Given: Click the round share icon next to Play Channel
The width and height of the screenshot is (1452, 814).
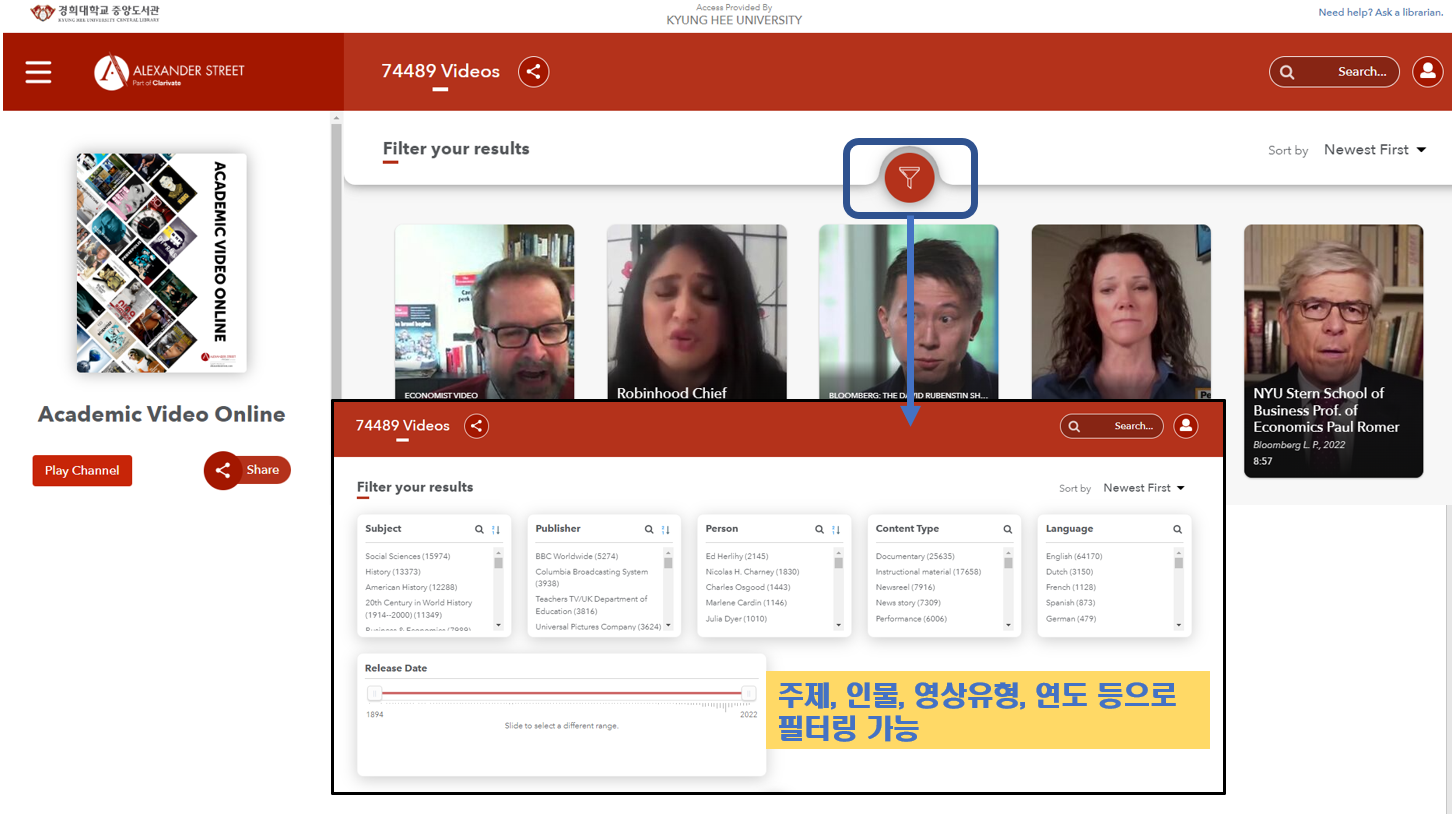Looking at the screenshot, I should click(223, 470).
